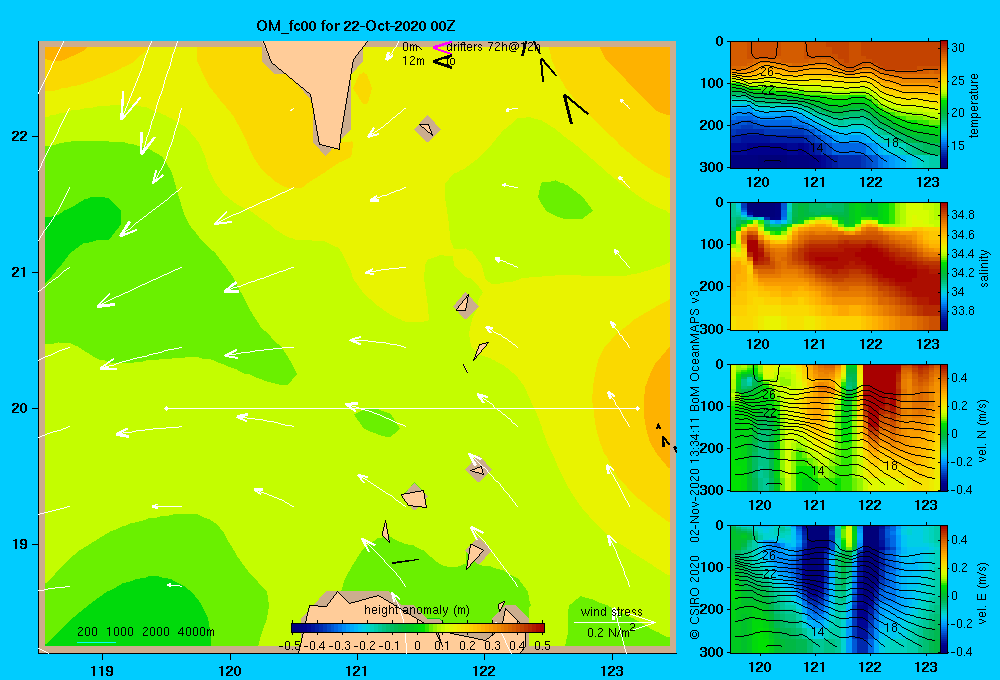Click the '0m' drifter depth label
This screenshot has height=680, width=1000.
click(411, 47)
